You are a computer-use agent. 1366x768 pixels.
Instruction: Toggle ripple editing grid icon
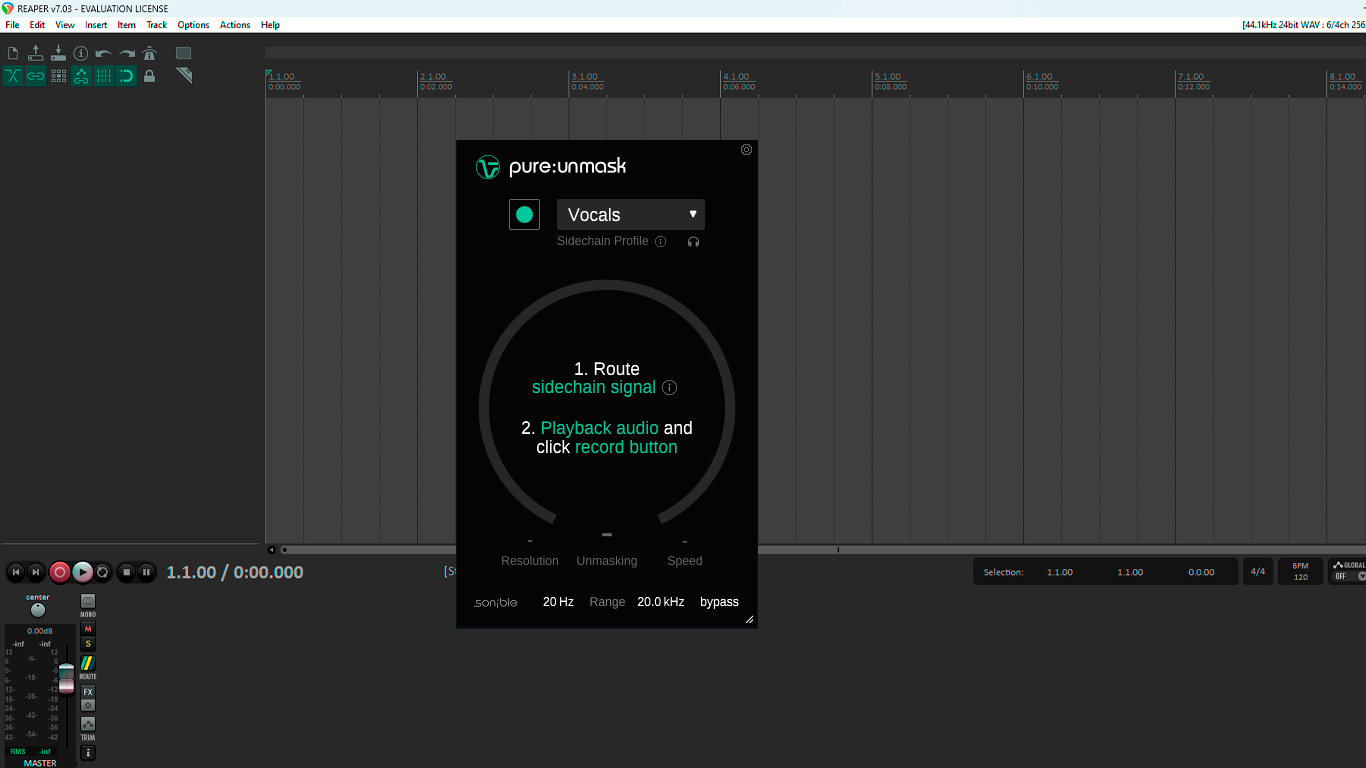pos(58,76)
